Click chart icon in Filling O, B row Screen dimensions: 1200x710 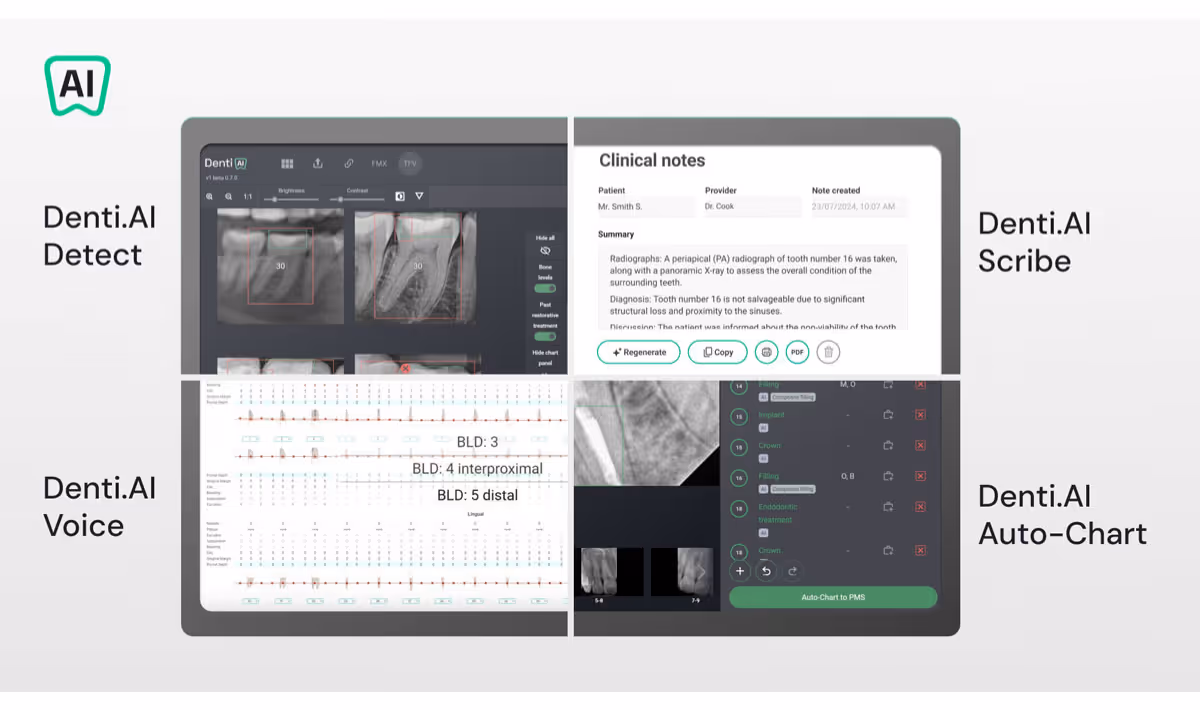(x=887, y=476)
